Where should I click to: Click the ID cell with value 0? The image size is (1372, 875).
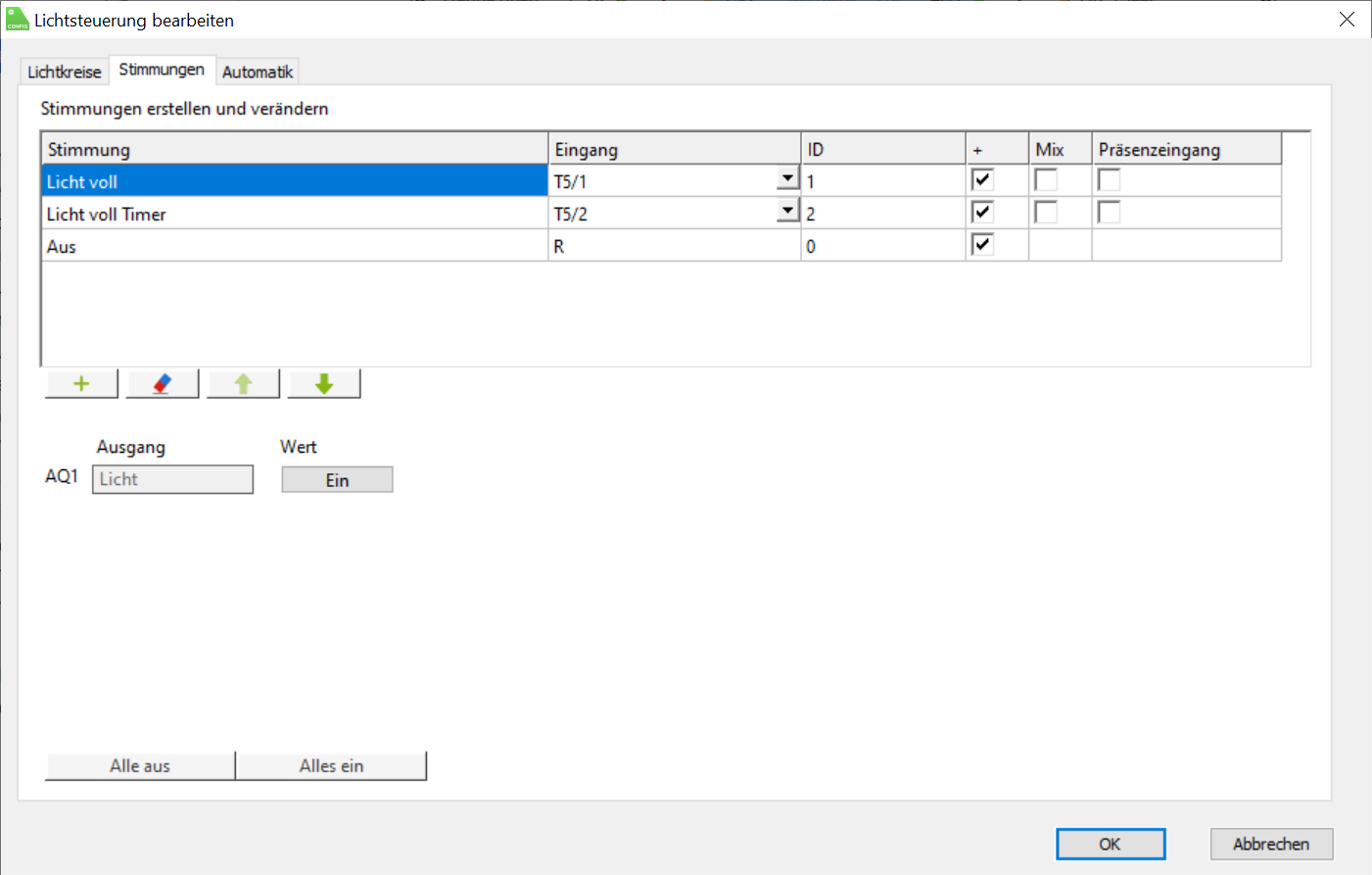[x=883, y=246]
